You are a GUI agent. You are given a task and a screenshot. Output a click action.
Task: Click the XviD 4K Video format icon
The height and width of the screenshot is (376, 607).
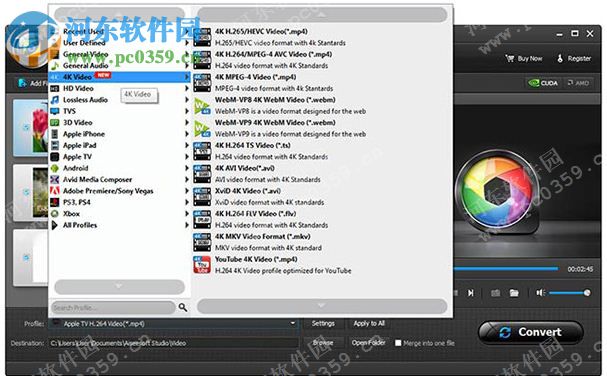tap(202, 197)
